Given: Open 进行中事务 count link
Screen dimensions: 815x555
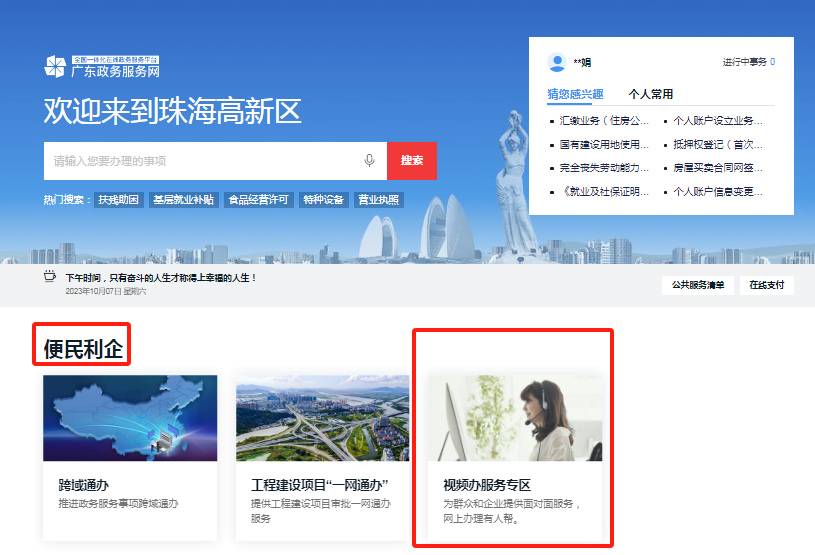Looking at the screenshot, I should pyautogui.click(x=749, y=62).
